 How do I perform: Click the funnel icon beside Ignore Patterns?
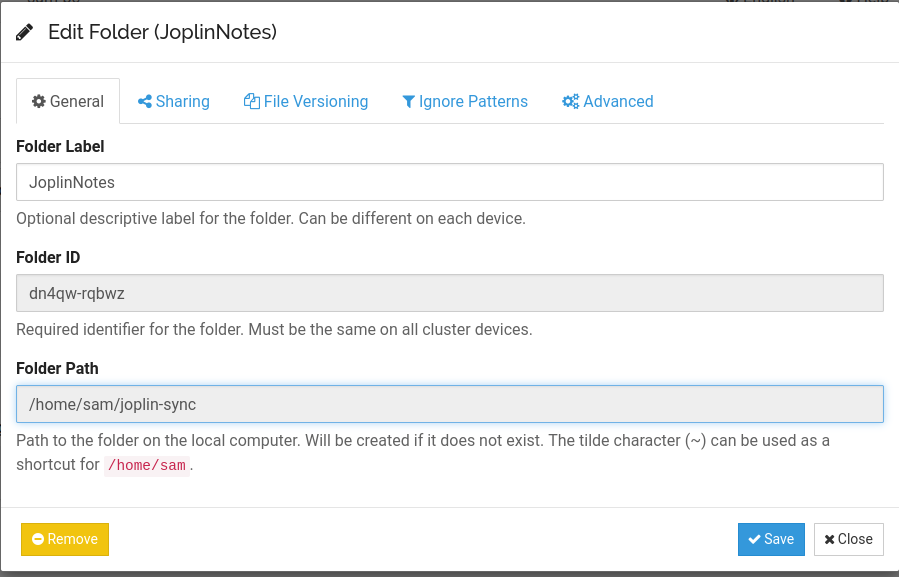click(408, 102)
